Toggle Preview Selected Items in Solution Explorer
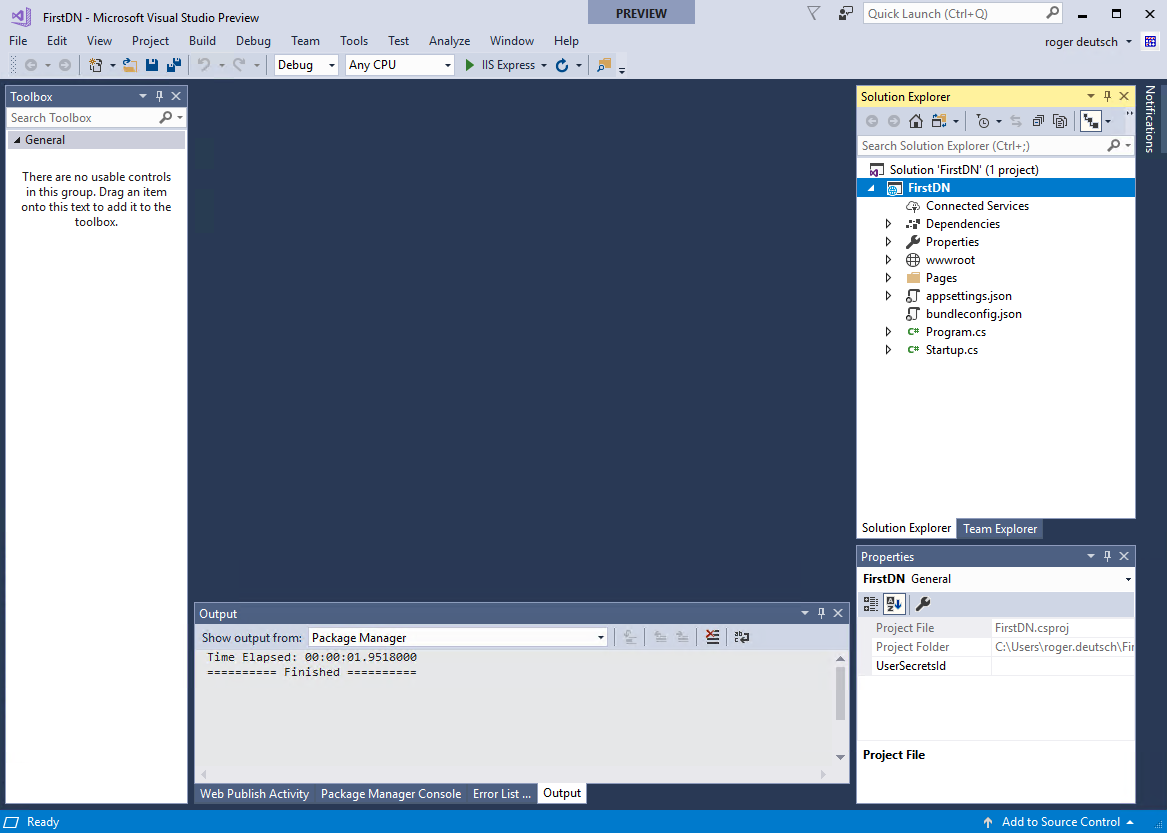 [1090, 121]
